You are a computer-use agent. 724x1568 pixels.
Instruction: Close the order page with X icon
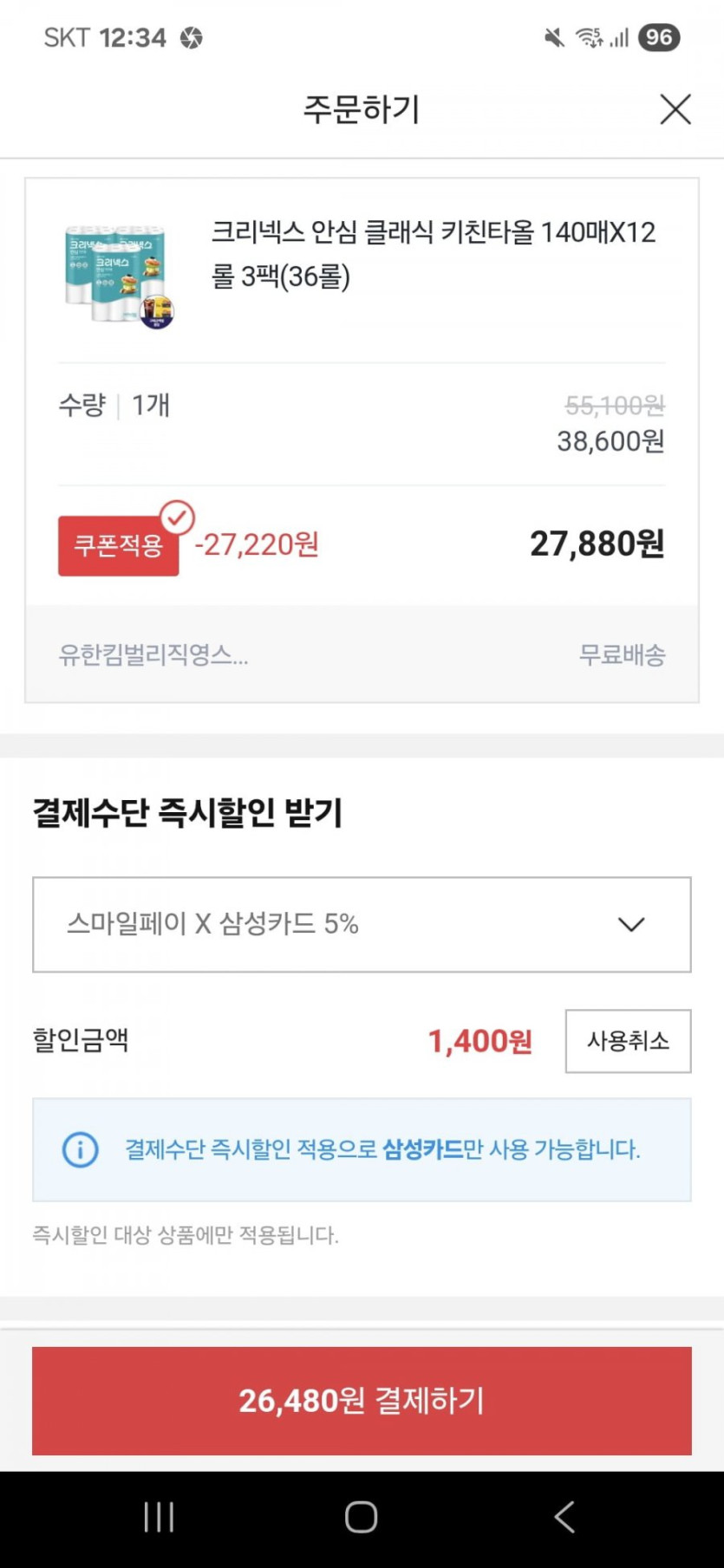pos(675,110)
